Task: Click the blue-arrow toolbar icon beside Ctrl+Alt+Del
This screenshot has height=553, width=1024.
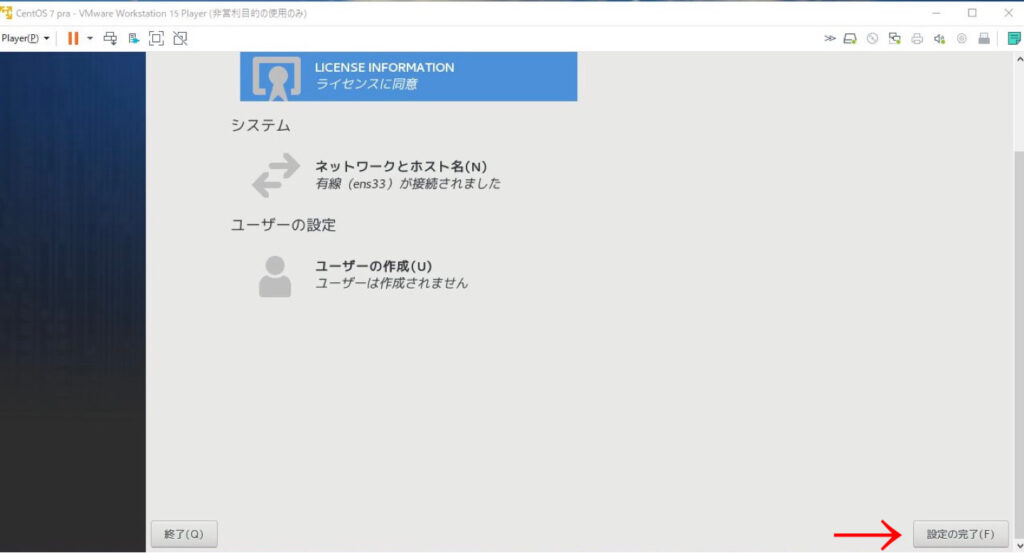Action: (134, 39)
